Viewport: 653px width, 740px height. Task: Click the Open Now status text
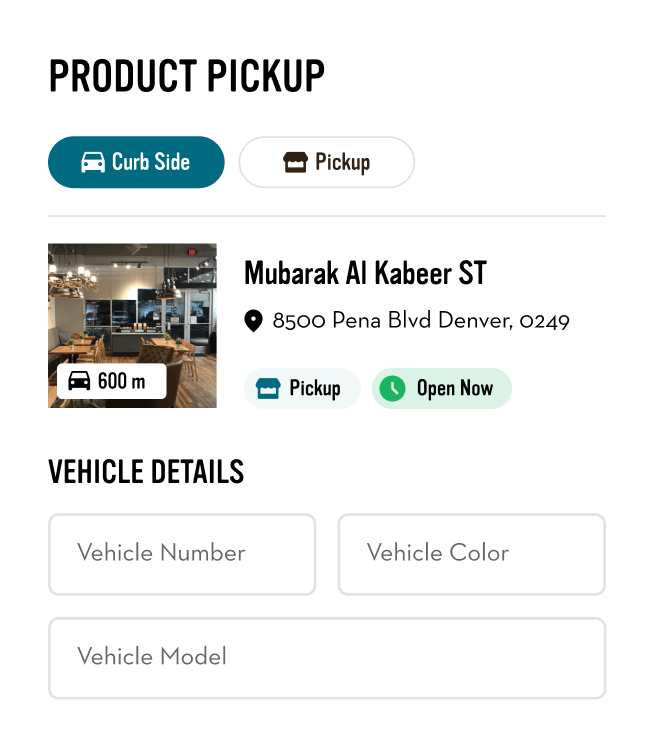tap(455, 389)
